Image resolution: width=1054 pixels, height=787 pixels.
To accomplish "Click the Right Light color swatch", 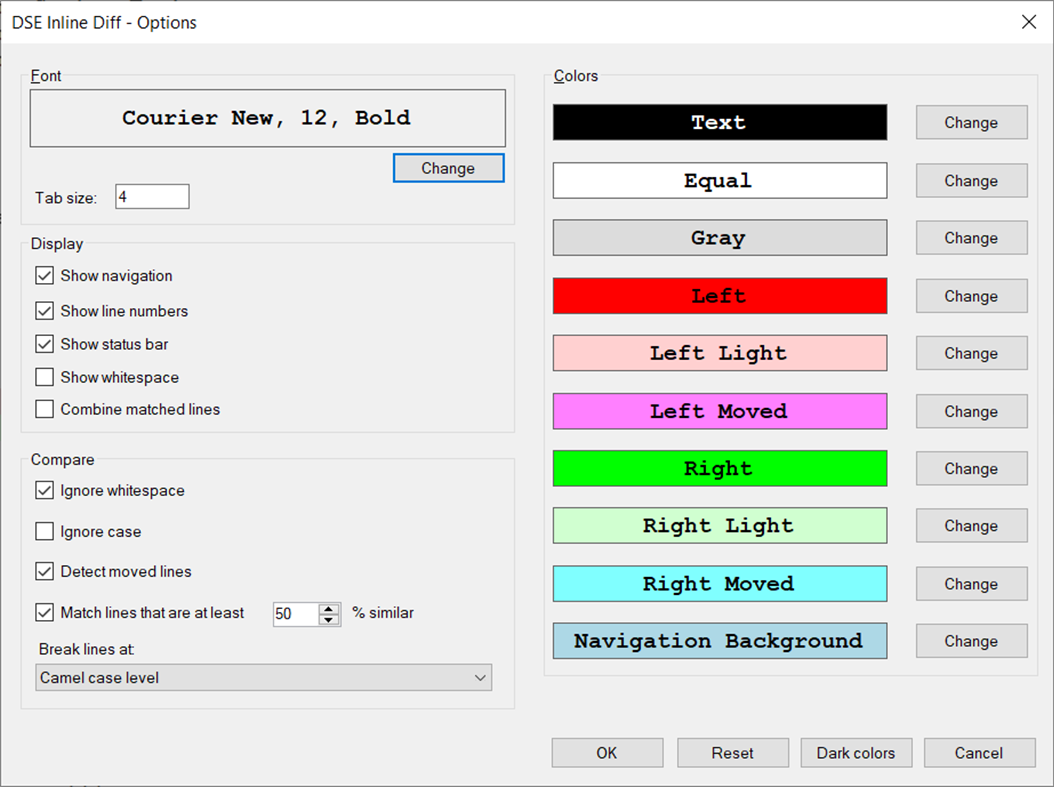I will tap(719, 525).
